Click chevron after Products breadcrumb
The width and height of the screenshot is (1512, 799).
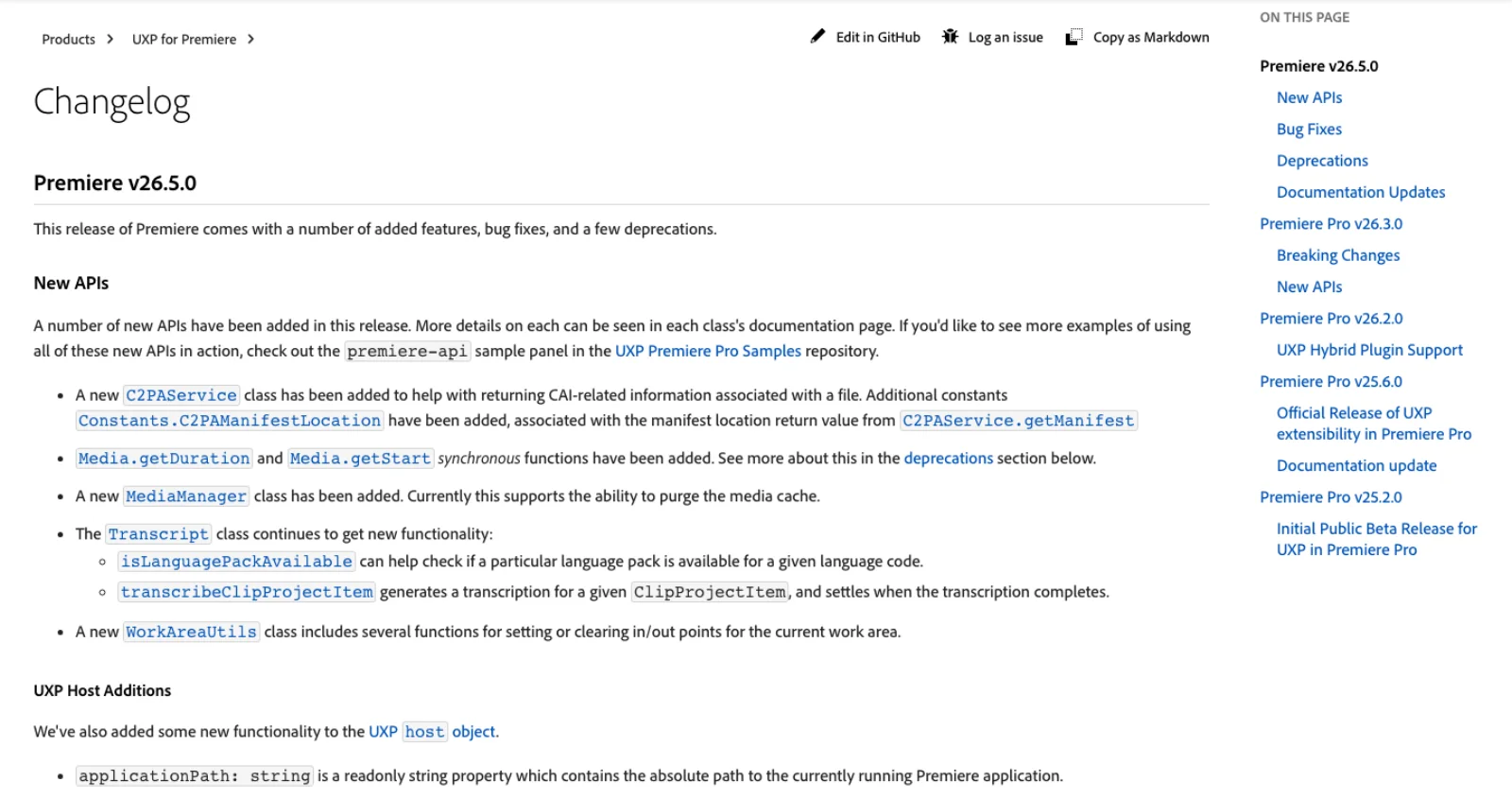[x=110, y=39]
